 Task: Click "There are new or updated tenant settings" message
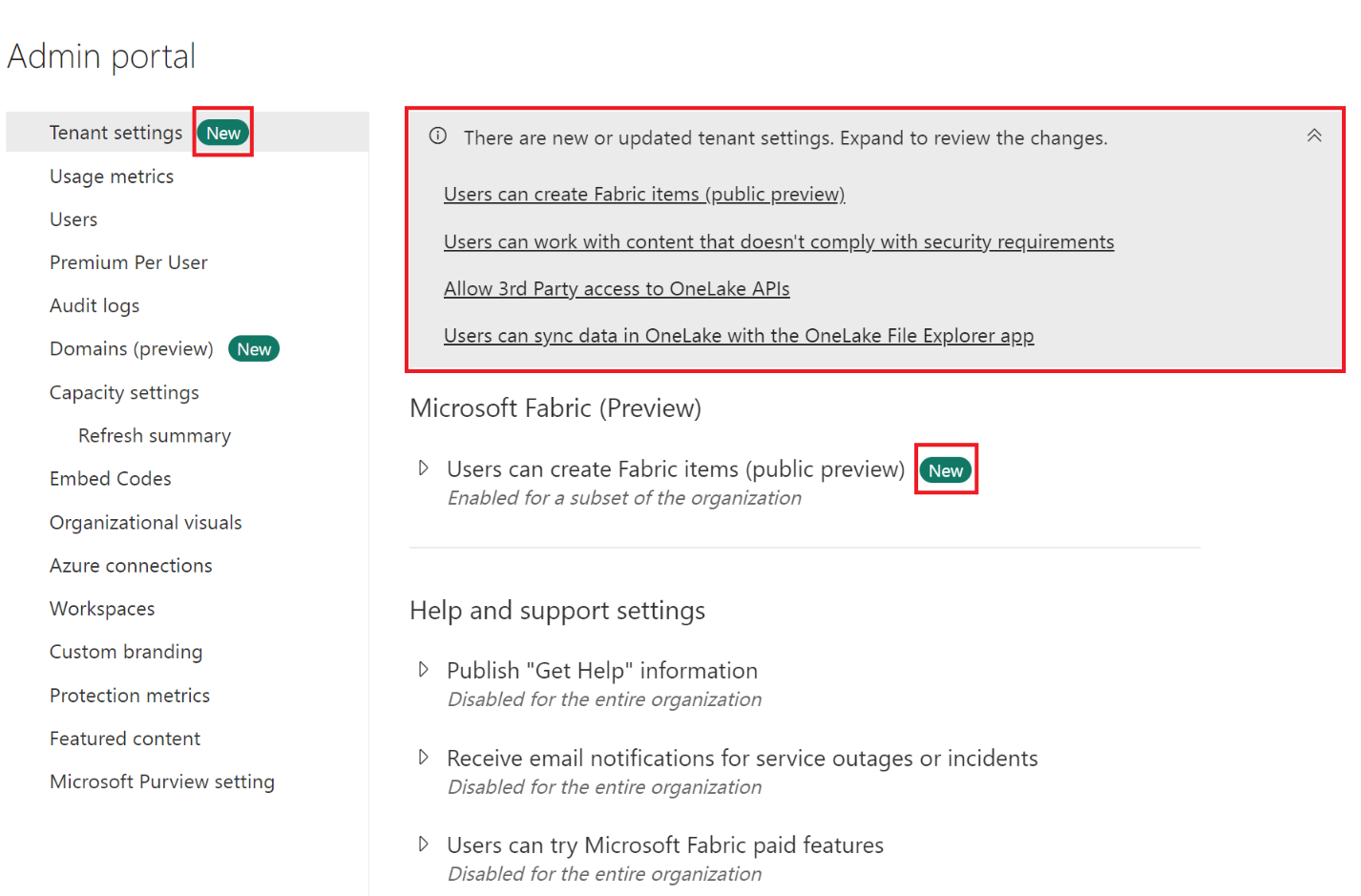785,138
